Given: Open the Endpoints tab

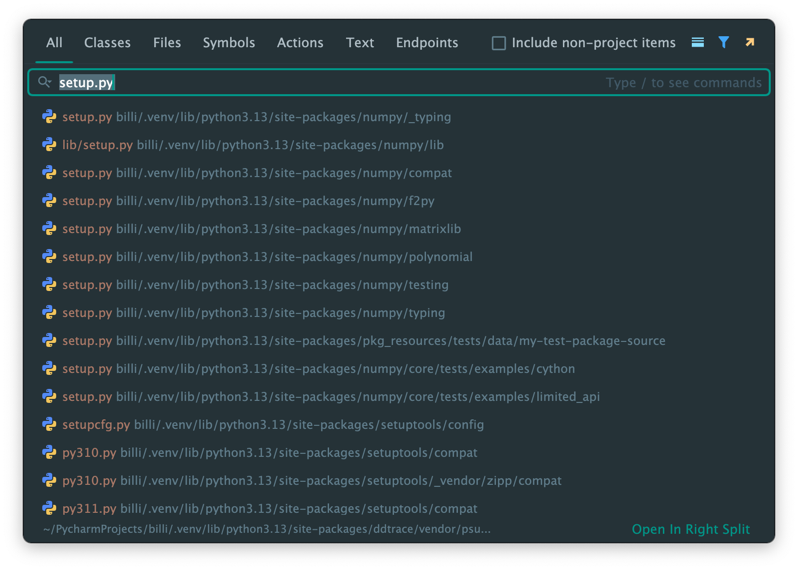Looking at the screenshot, I should (x=427, y=43).
